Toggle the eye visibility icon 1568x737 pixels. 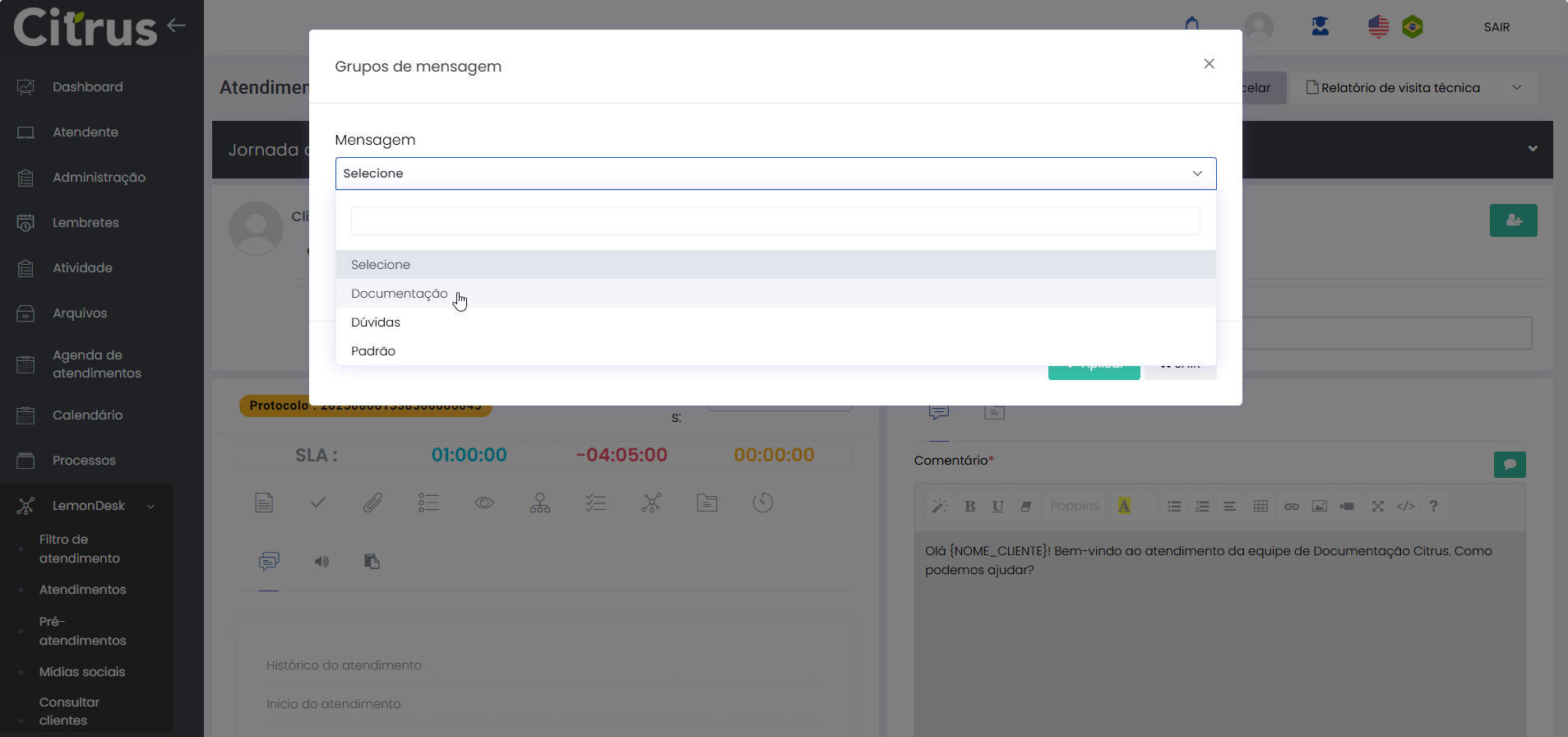click(x=484, y=503)
